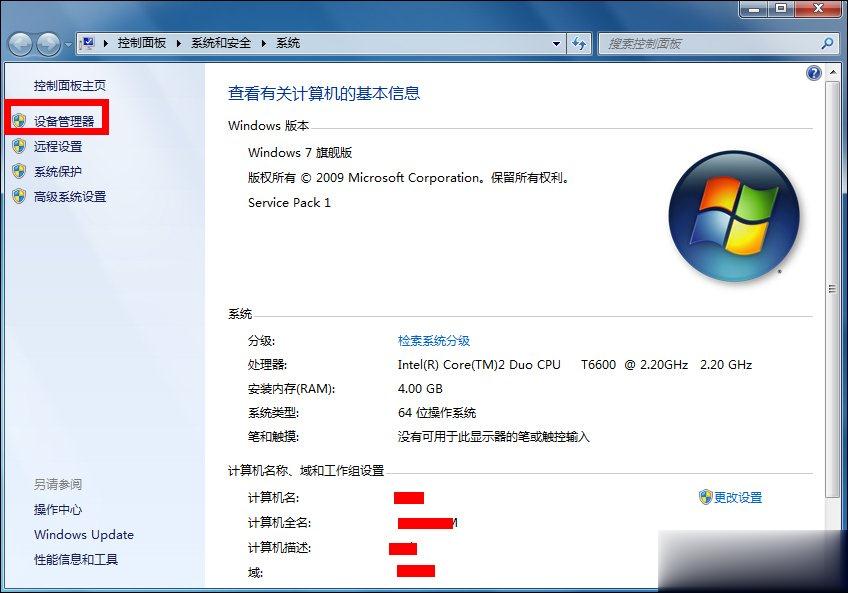Expand arrow before 控制面板 breadcrumb
Screen dimensions: 848x593
click(x=106, y=43)
